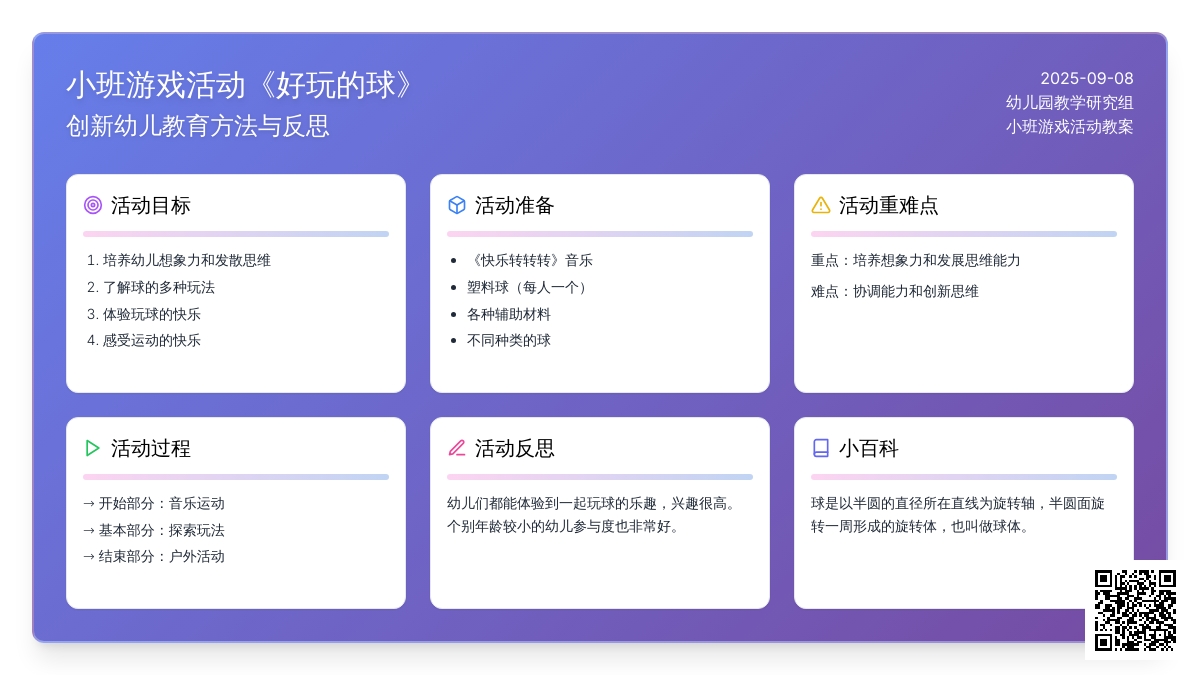Select the 小百科 card heading
This screenshot has width=1200, height=675.
pos(868,448)
